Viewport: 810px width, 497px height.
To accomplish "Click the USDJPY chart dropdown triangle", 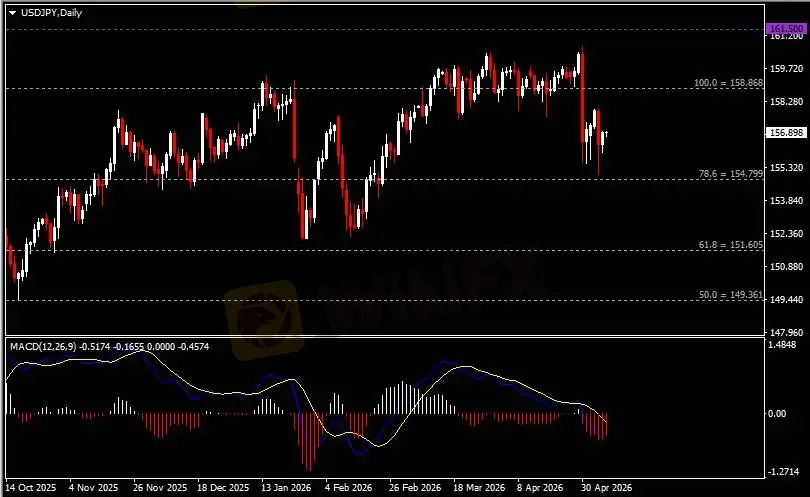I will coord(12,13).
